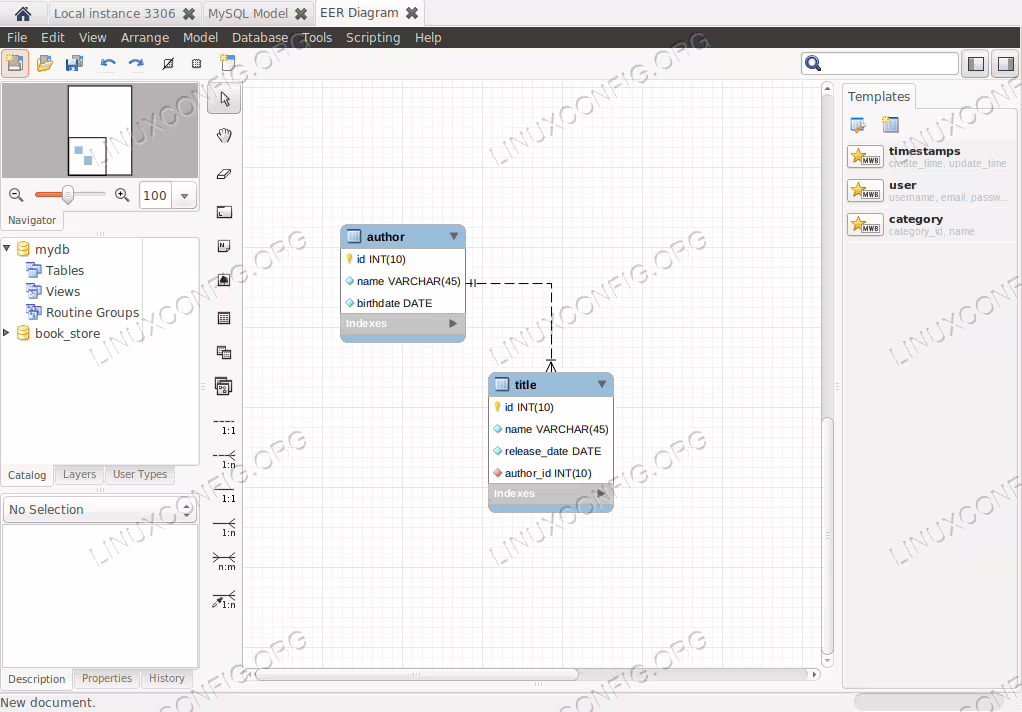Create new EER diagram toolbar icon
Screen dimensions: 1022x712
[227, 63]
